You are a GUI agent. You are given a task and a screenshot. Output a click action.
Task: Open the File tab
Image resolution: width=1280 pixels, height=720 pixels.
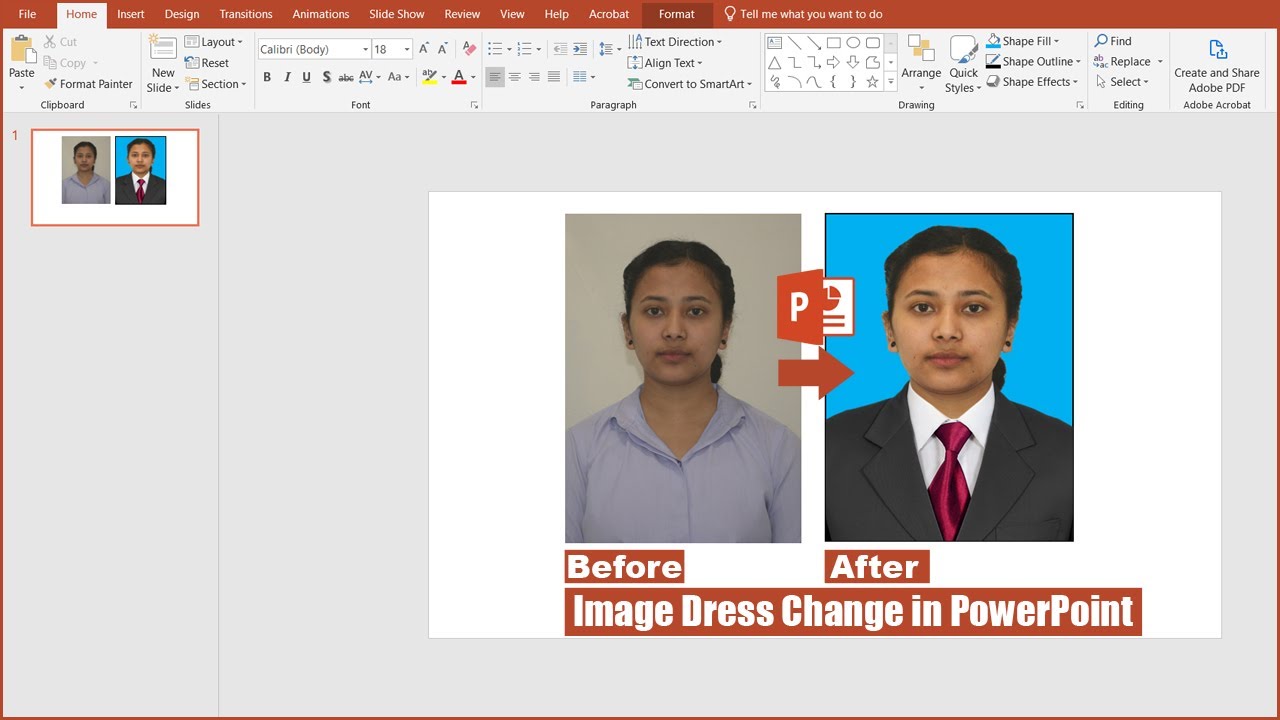(x=27, y=14)
